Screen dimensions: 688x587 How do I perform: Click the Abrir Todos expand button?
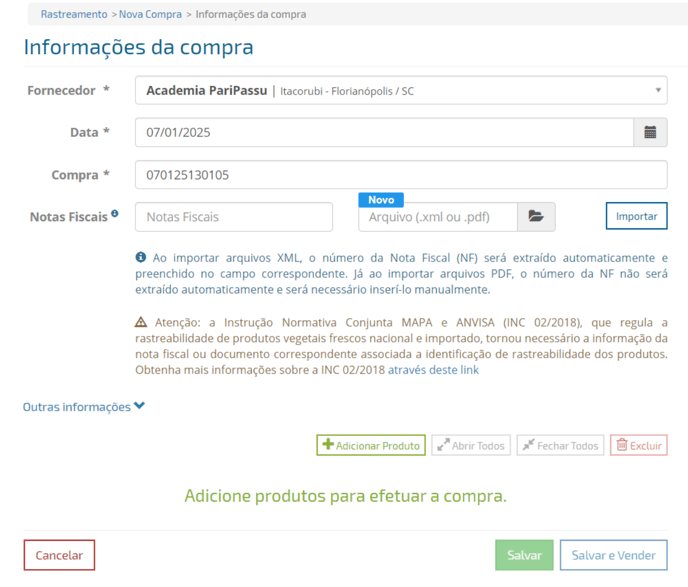[471, 445]
